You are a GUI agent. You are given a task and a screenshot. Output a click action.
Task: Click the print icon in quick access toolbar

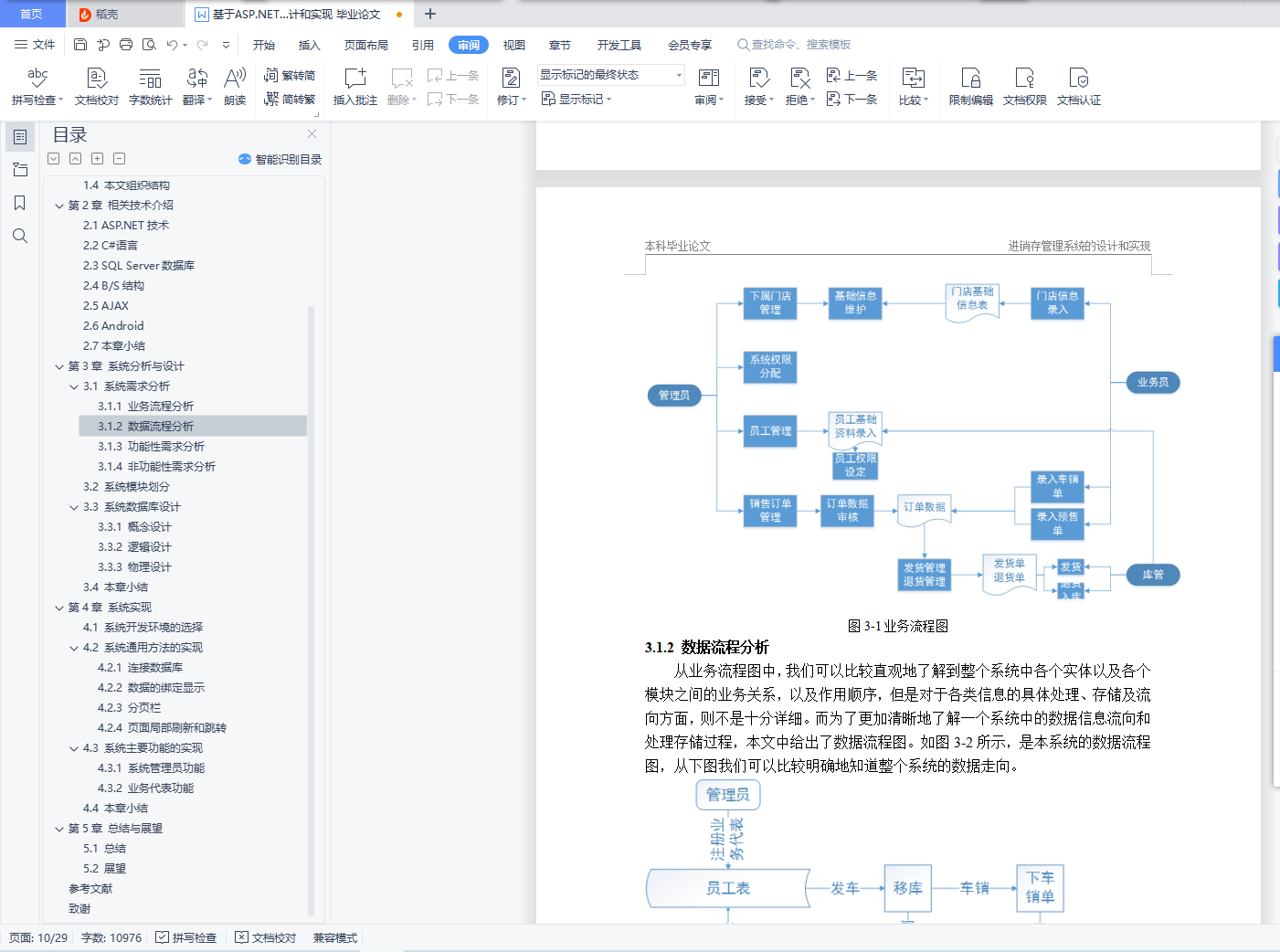point(126,45)
